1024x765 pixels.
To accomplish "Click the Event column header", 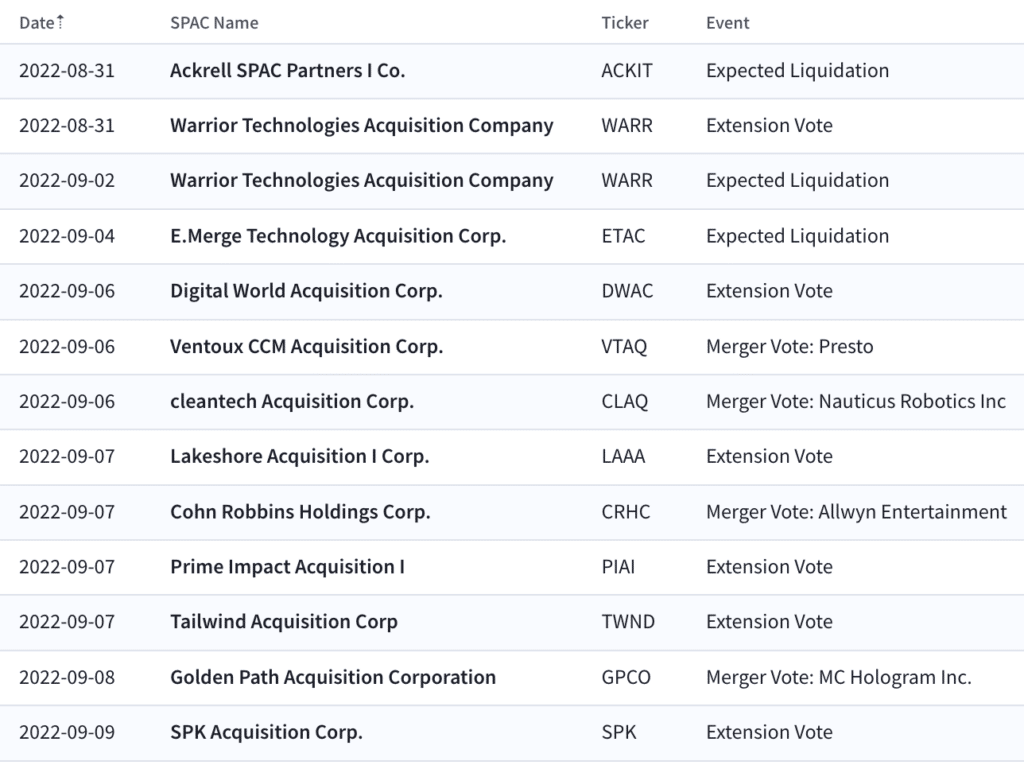I will (728, 23).
